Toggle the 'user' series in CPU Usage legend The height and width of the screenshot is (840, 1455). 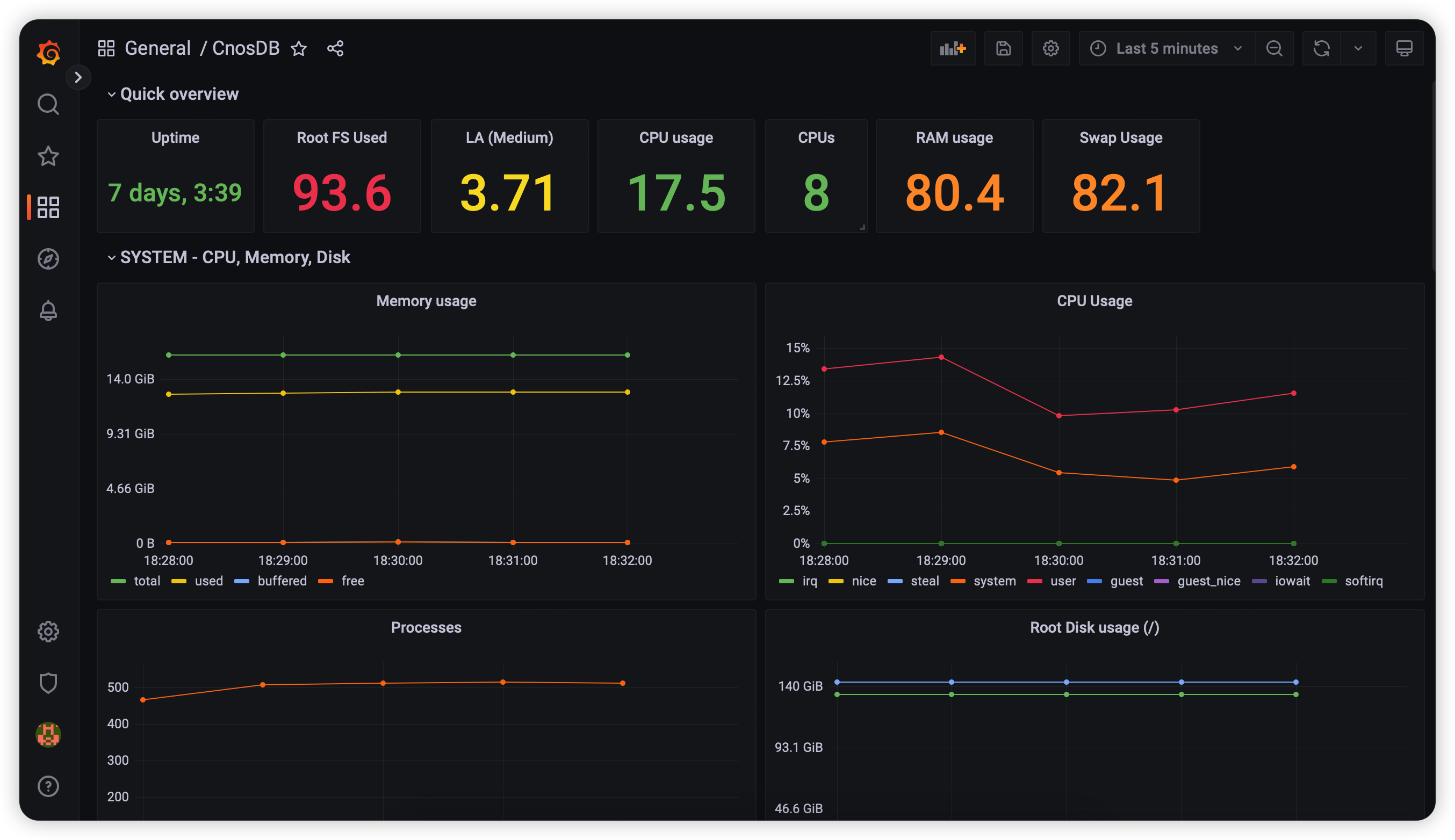click(1063, 581)
